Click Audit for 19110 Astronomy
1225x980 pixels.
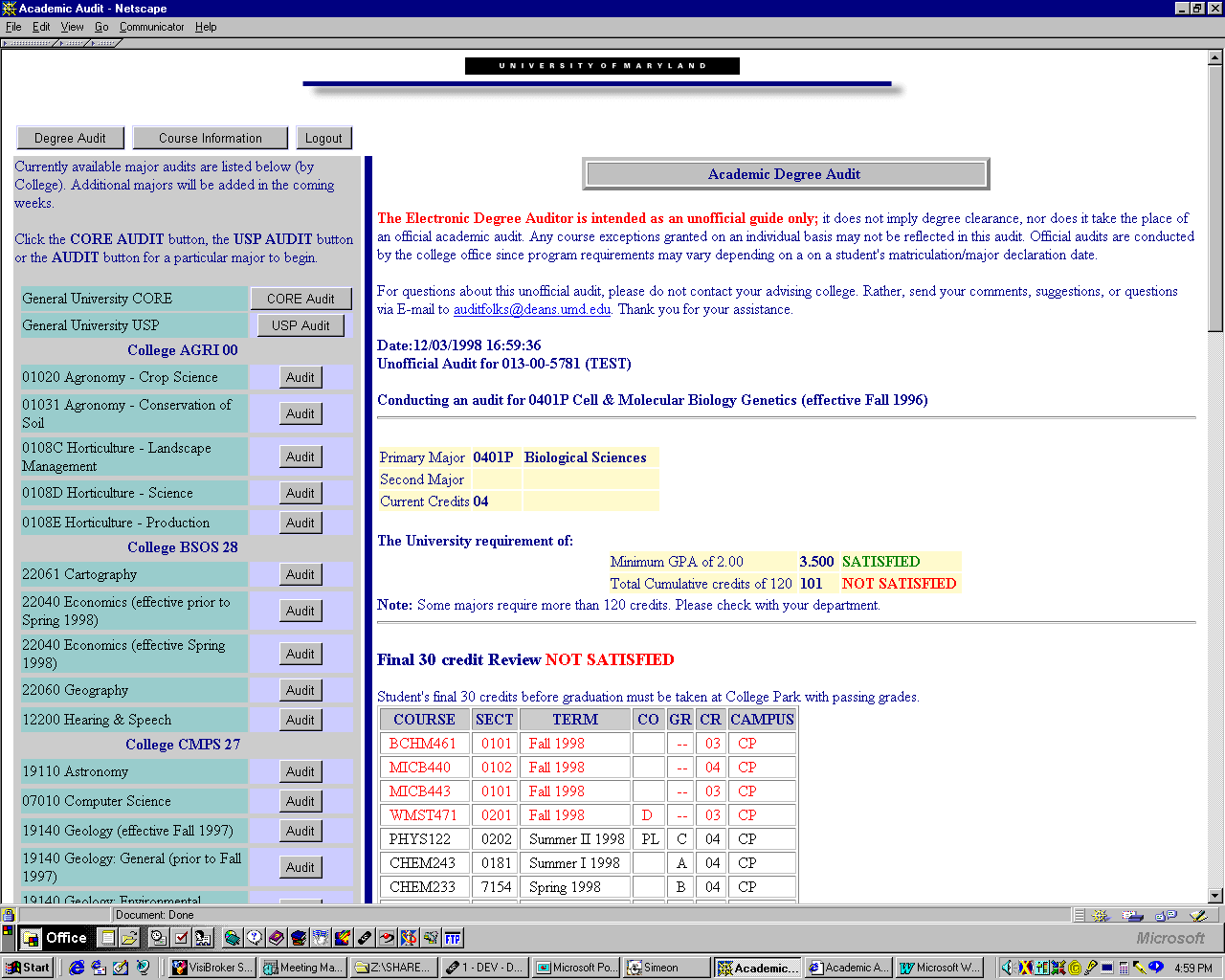301,771
